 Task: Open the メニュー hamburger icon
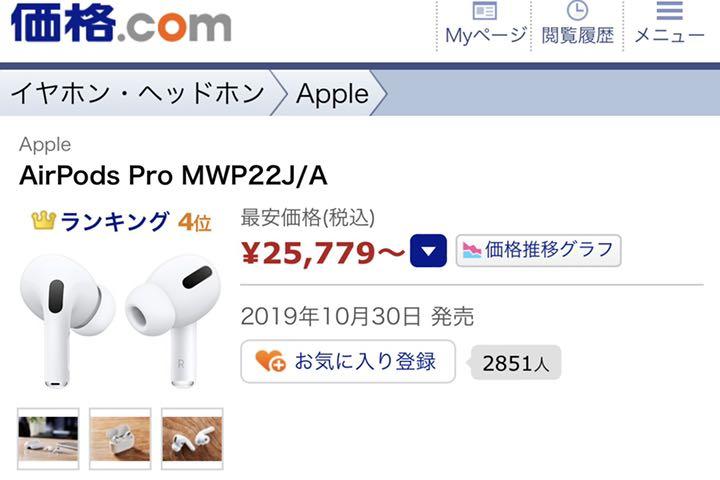point(669,11)
